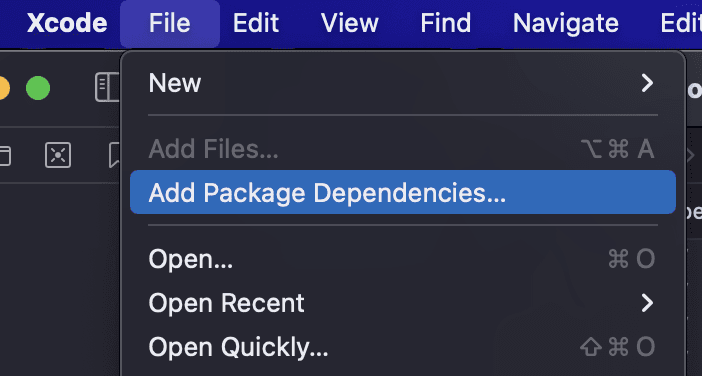Close the highlighted File menu title

click(x=170, y=23)
